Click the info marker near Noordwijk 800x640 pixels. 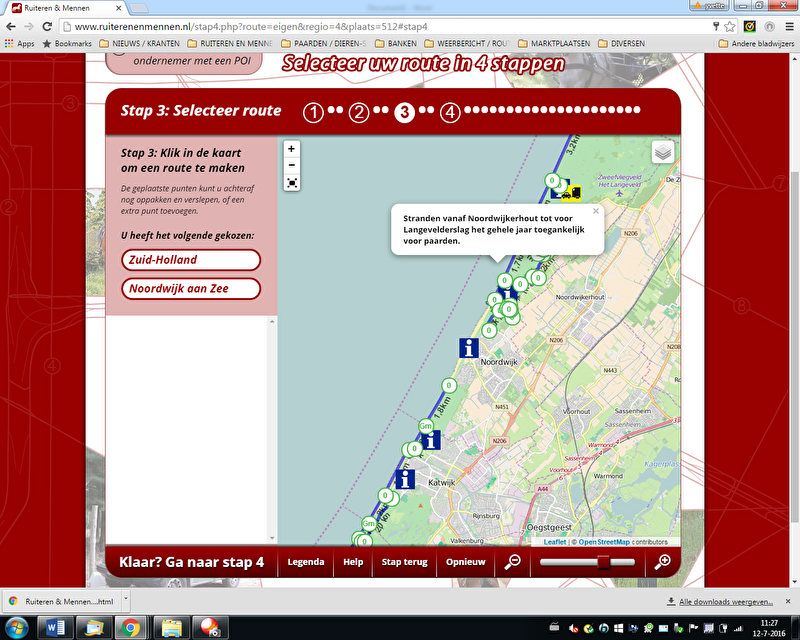click(x=468, y=347)
